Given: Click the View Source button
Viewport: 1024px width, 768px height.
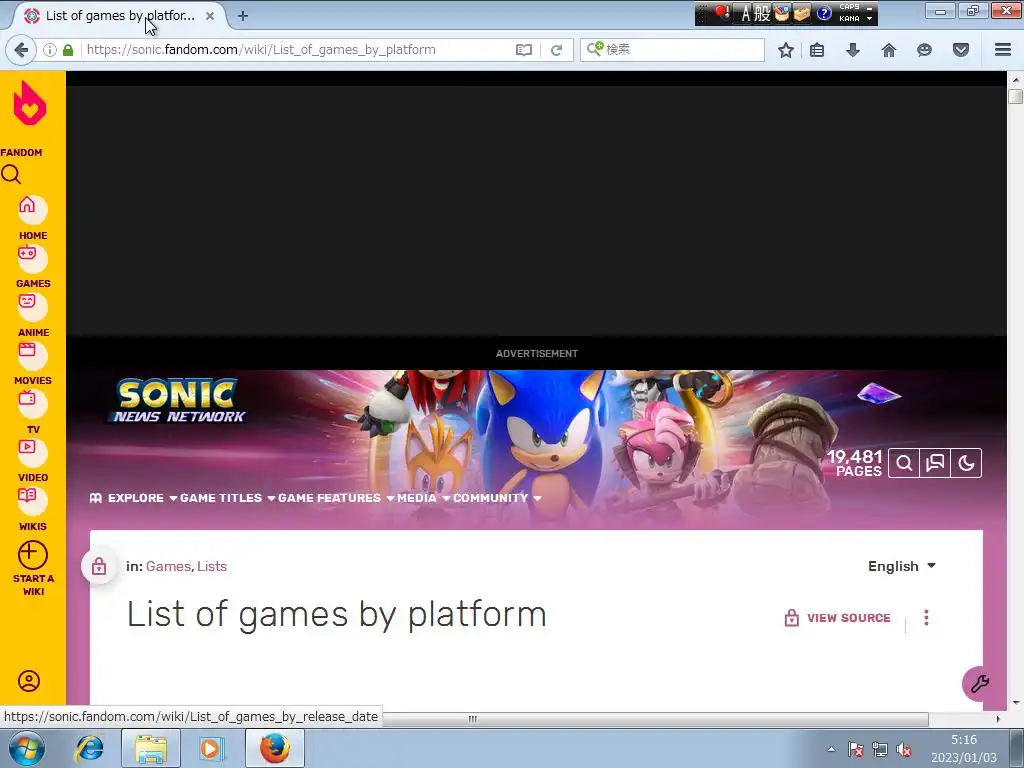Looking at the screenshot, I should pyautogui.click(x=837, y=618).
